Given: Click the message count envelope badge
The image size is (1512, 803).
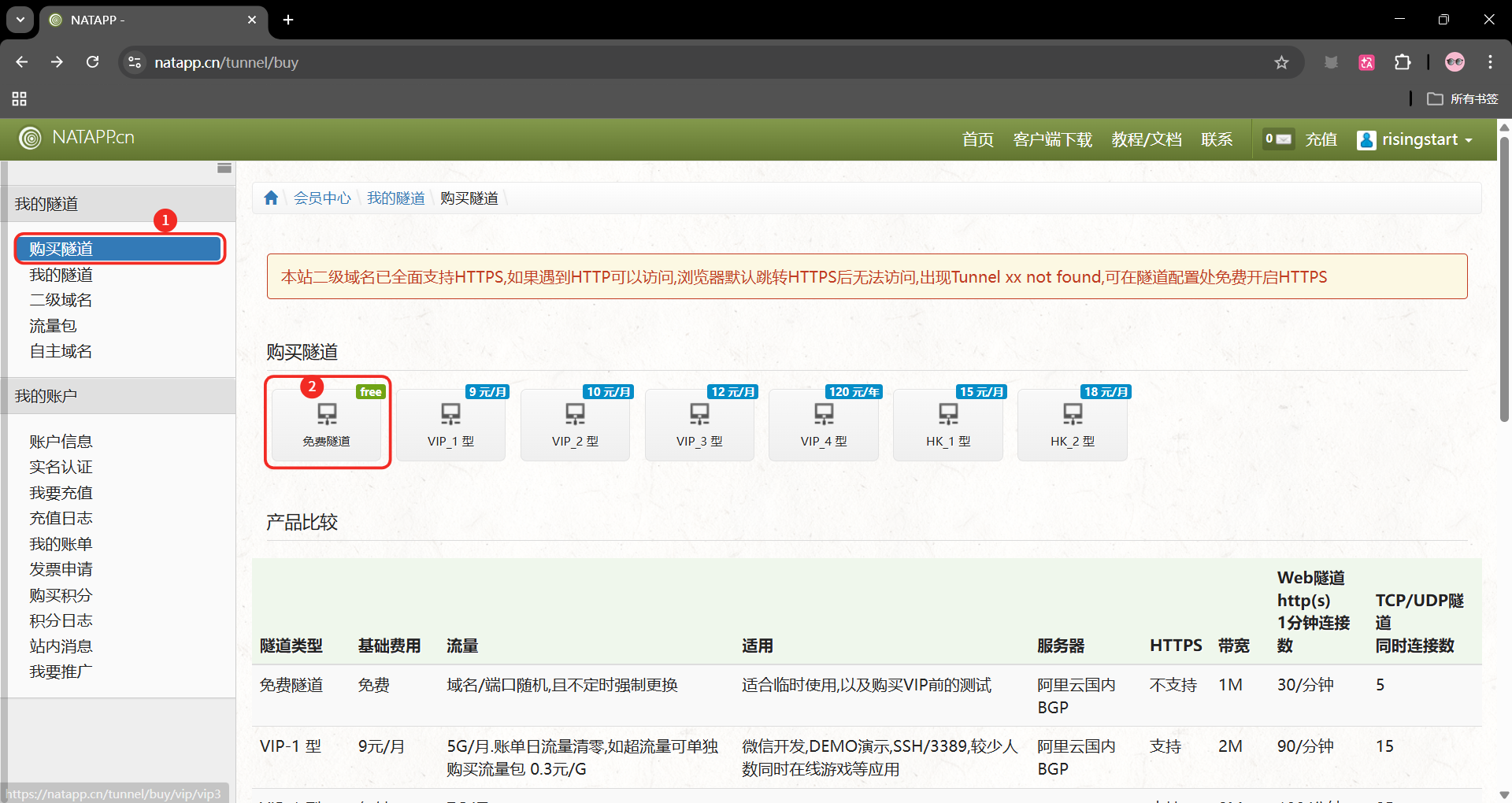Looking at the screenshot, I should [1278, 139].
